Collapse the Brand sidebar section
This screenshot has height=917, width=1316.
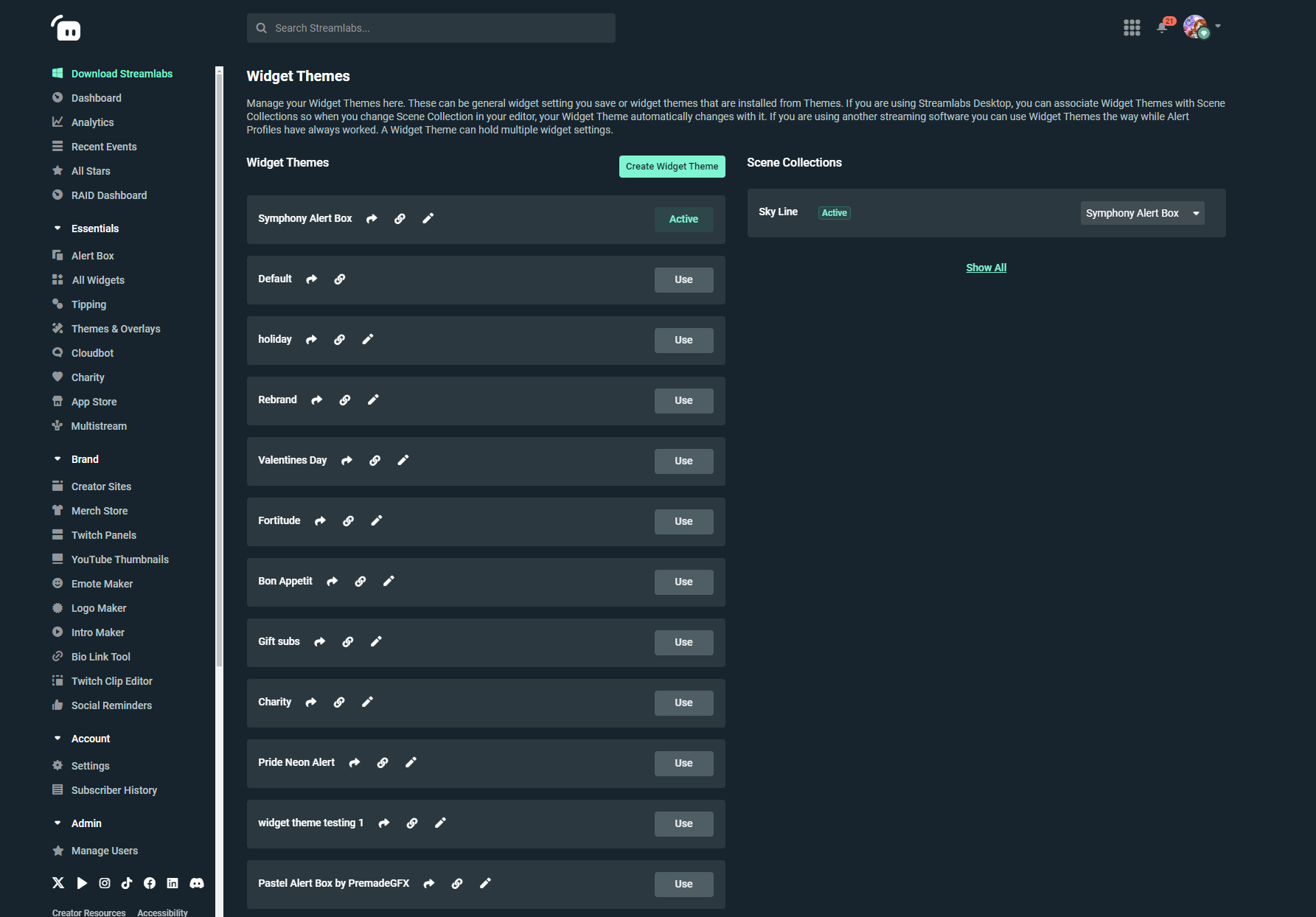pyautogui.click(x=58, y=459)
